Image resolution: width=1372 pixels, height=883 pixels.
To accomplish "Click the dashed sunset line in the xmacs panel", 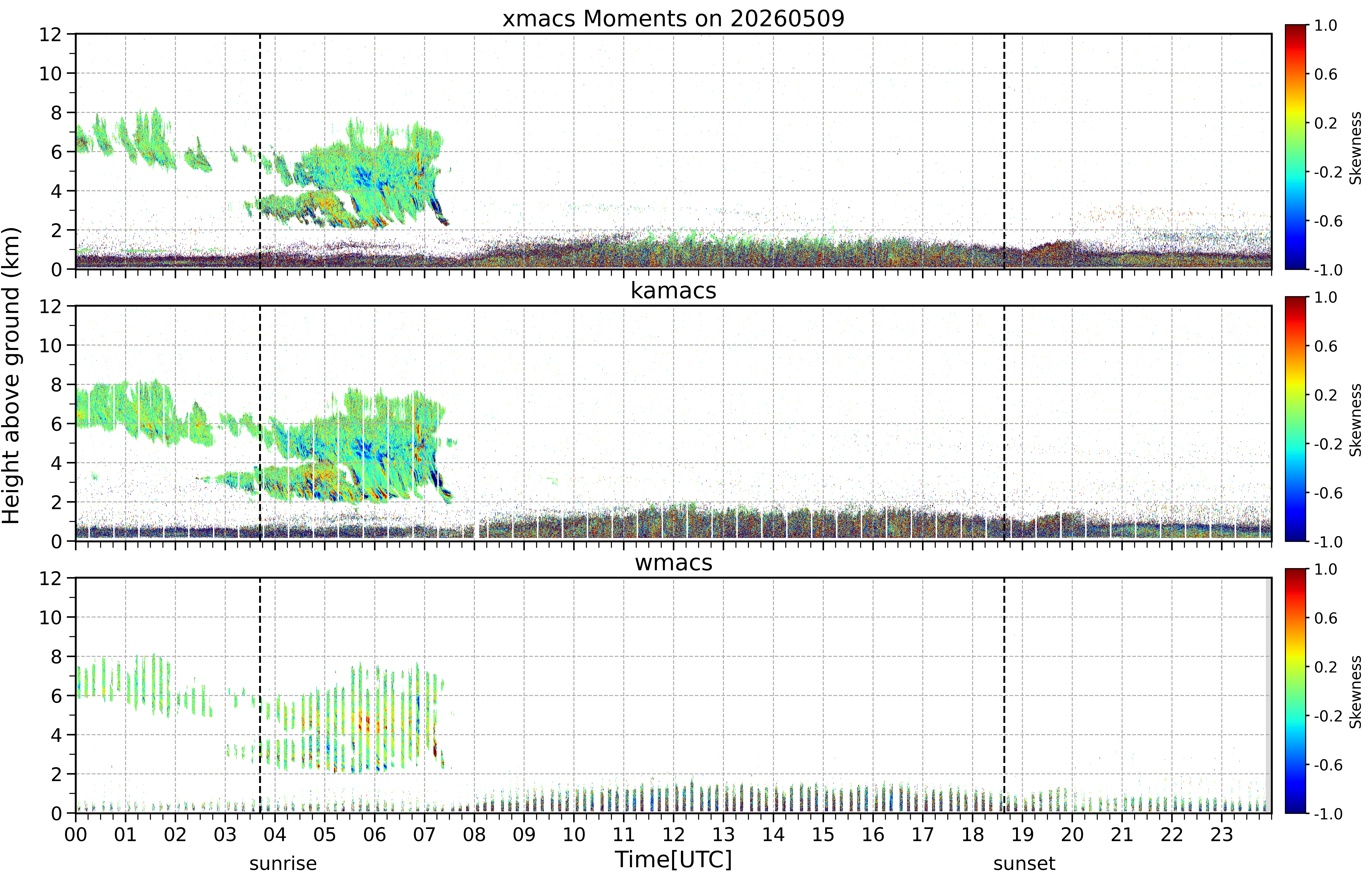I will pos(1004,151).
